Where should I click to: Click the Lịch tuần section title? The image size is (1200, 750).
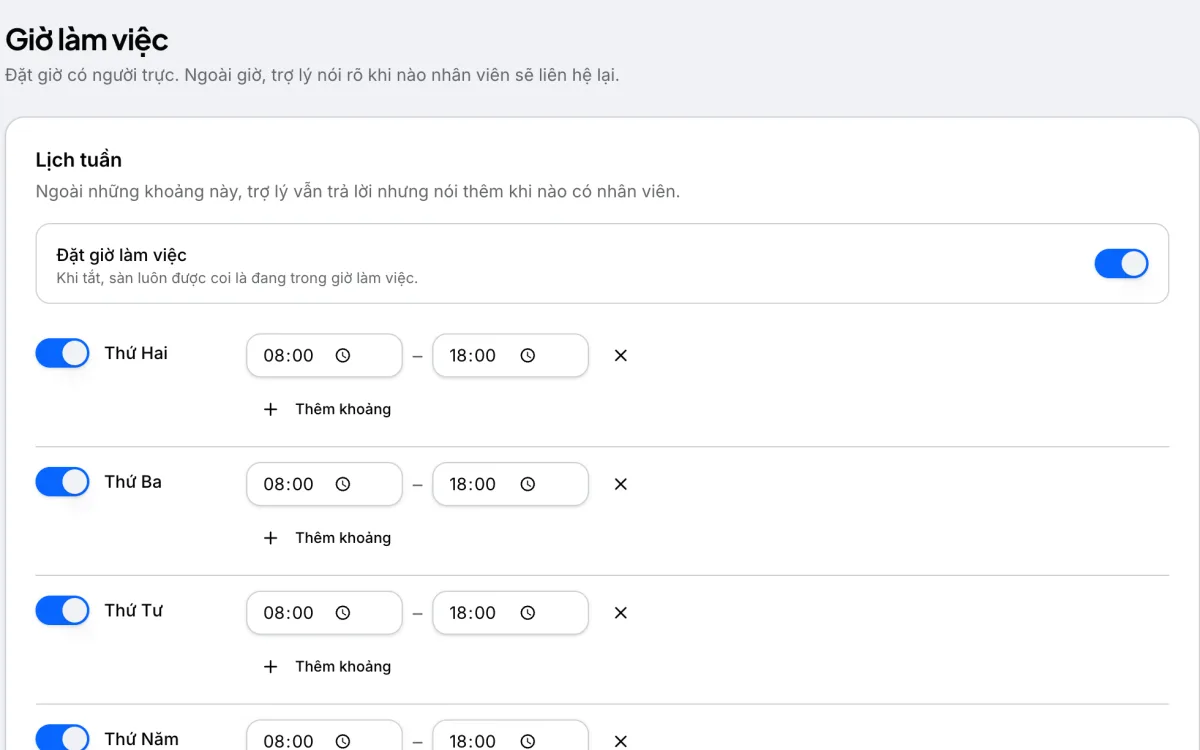tap(79, 160)
